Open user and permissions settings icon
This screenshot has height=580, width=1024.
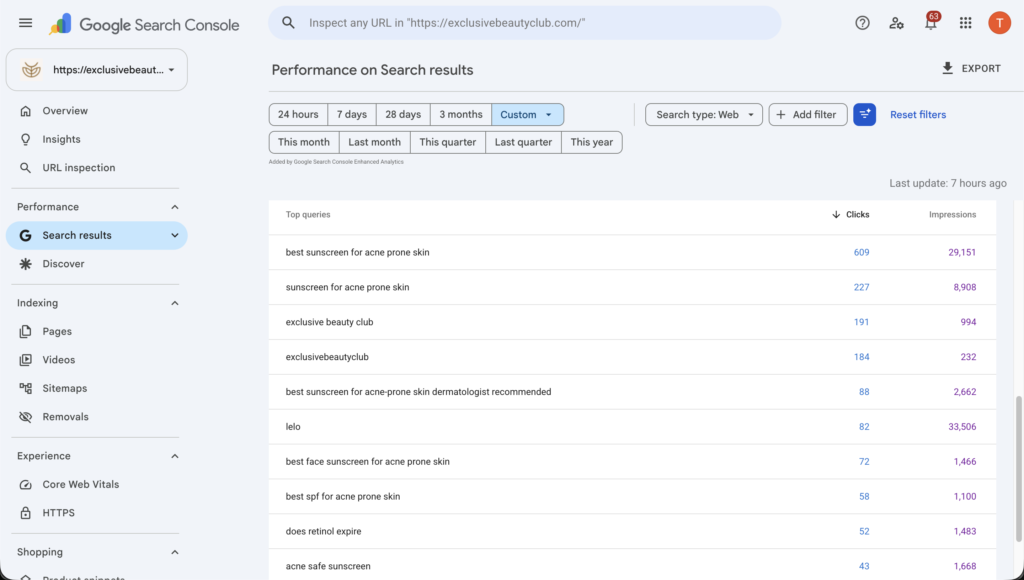tap(896, 23)
